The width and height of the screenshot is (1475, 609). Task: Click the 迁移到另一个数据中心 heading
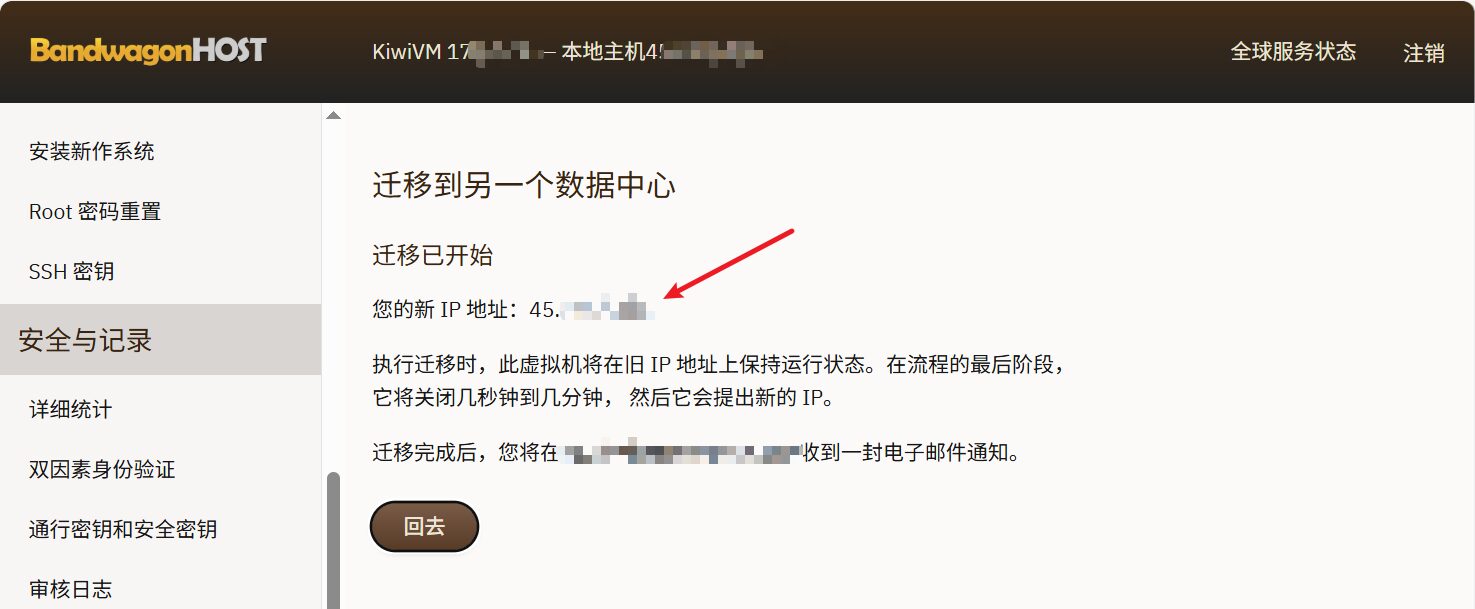524,186
